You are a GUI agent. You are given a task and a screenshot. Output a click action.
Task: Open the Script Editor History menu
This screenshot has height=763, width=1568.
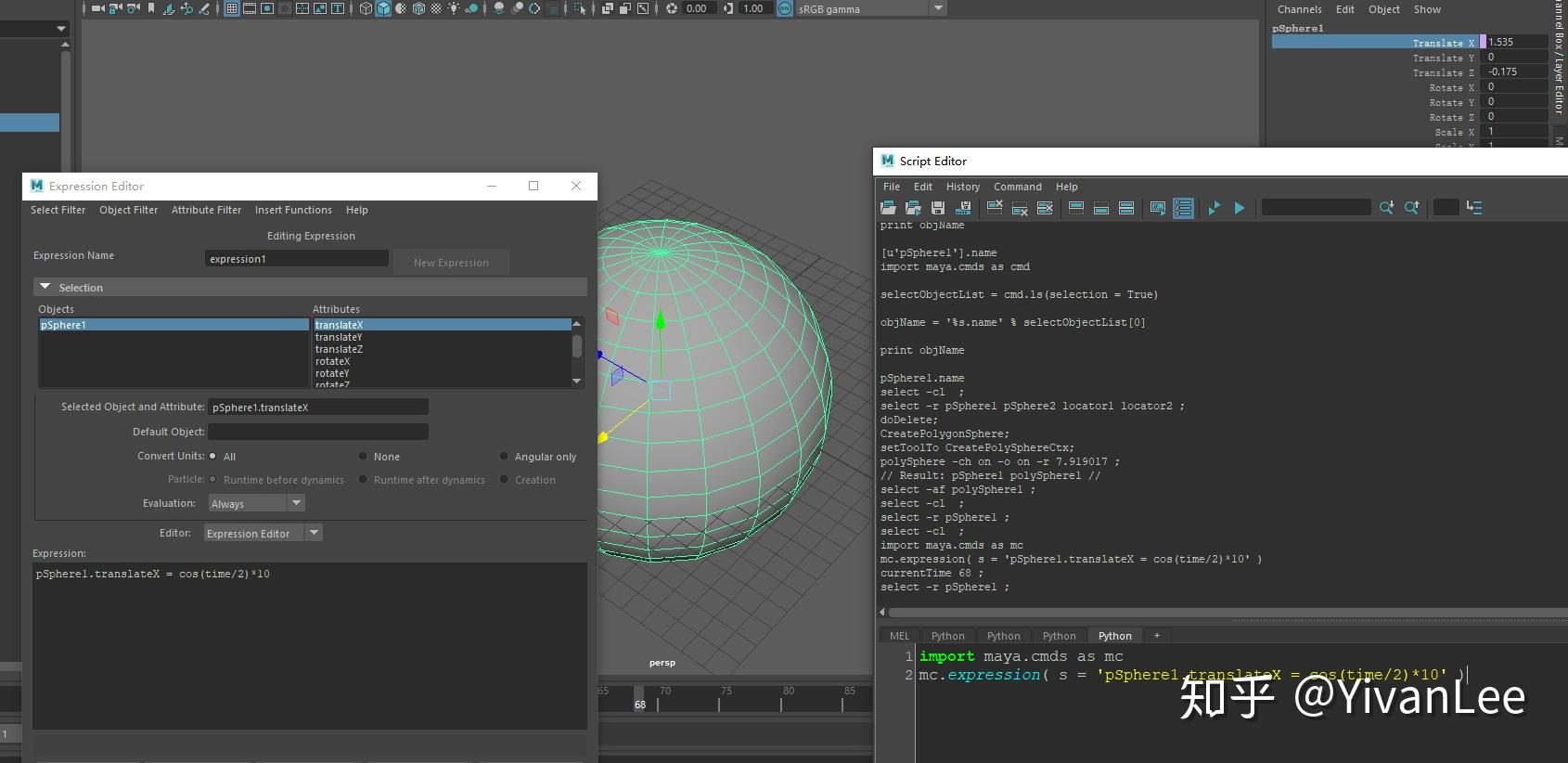coord(963,187)
